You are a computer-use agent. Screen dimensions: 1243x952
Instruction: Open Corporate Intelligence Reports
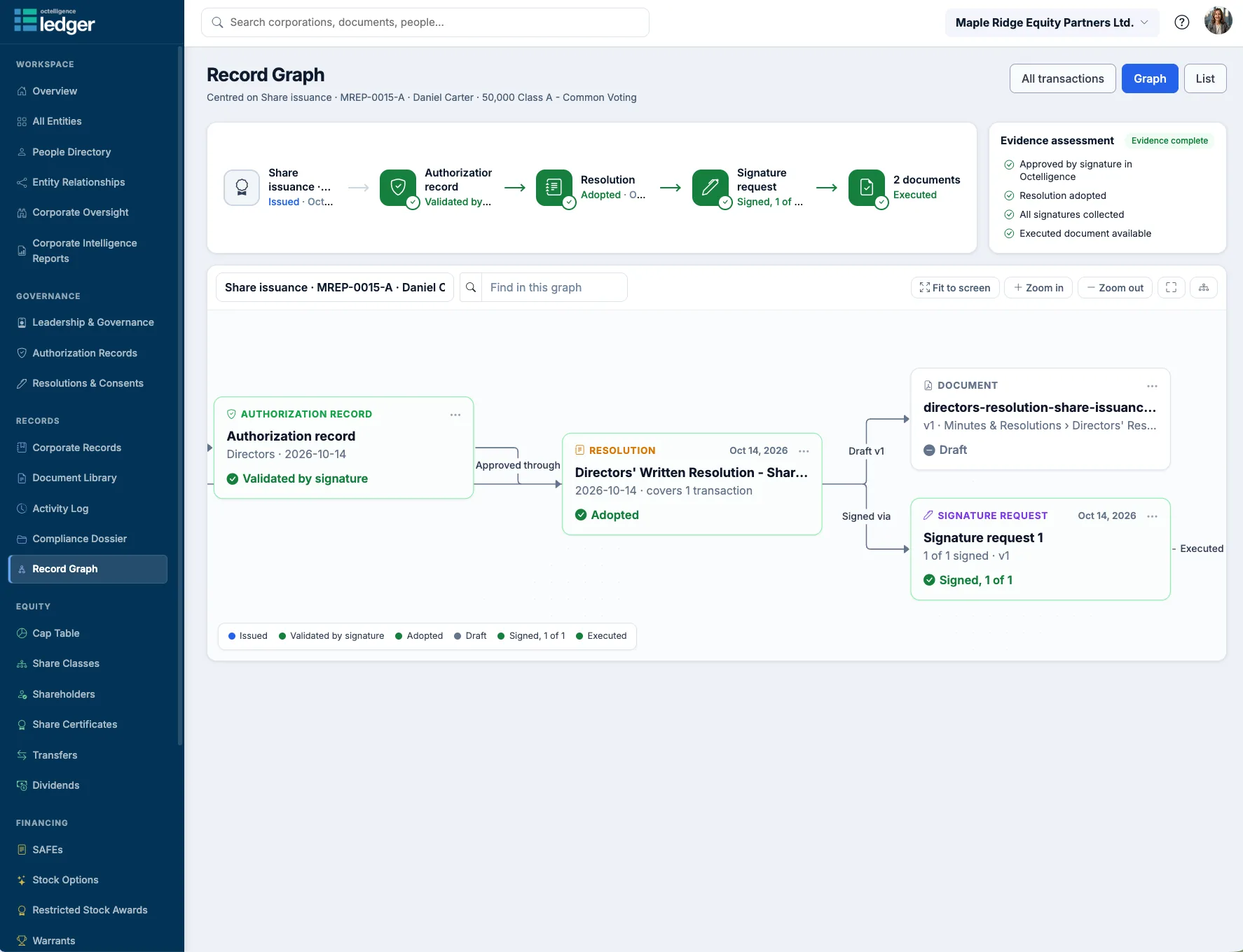[x=88, y=251]
